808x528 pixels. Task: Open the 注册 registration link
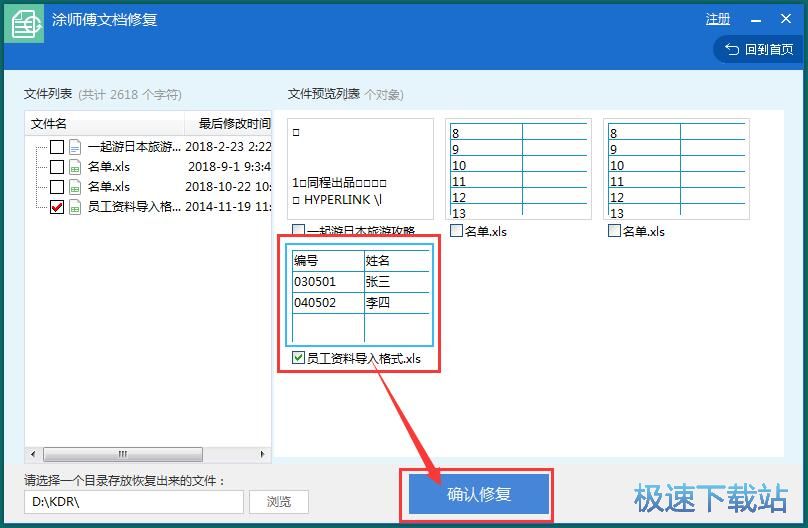point(718,19)
